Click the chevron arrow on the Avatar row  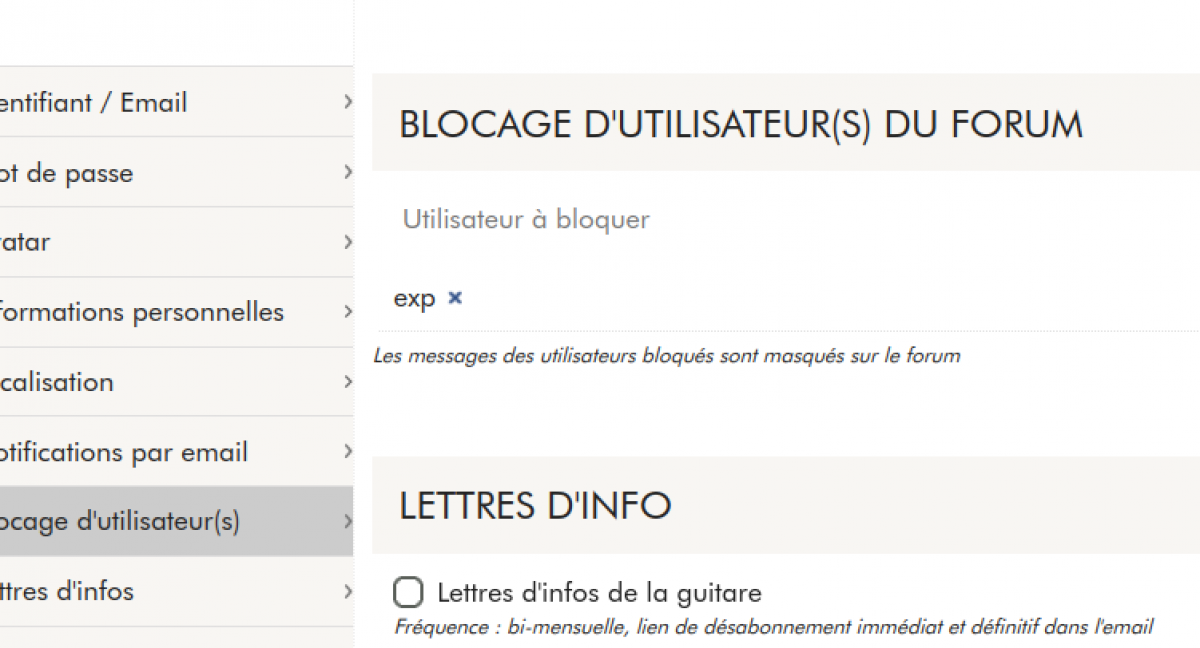click(347, 242)
